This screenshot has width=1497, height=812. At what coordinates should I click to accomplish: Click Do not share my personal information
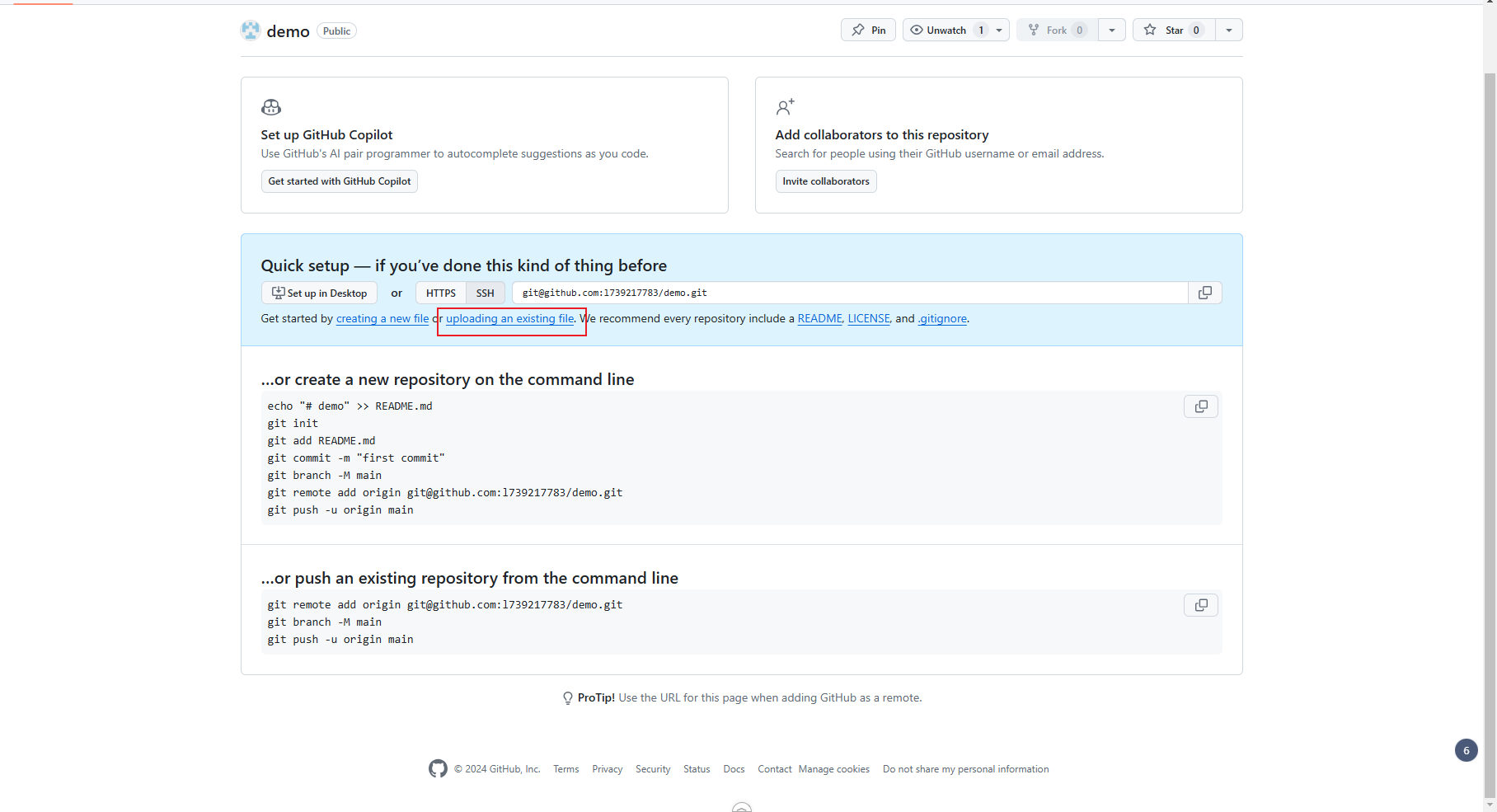(966, 769)
